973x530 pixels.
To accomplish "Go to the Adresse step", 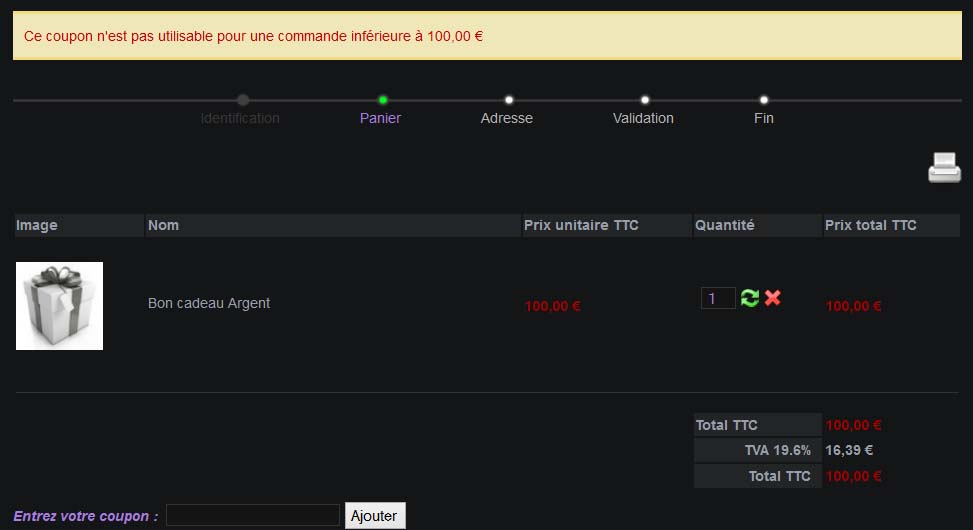I will point(506,118).
